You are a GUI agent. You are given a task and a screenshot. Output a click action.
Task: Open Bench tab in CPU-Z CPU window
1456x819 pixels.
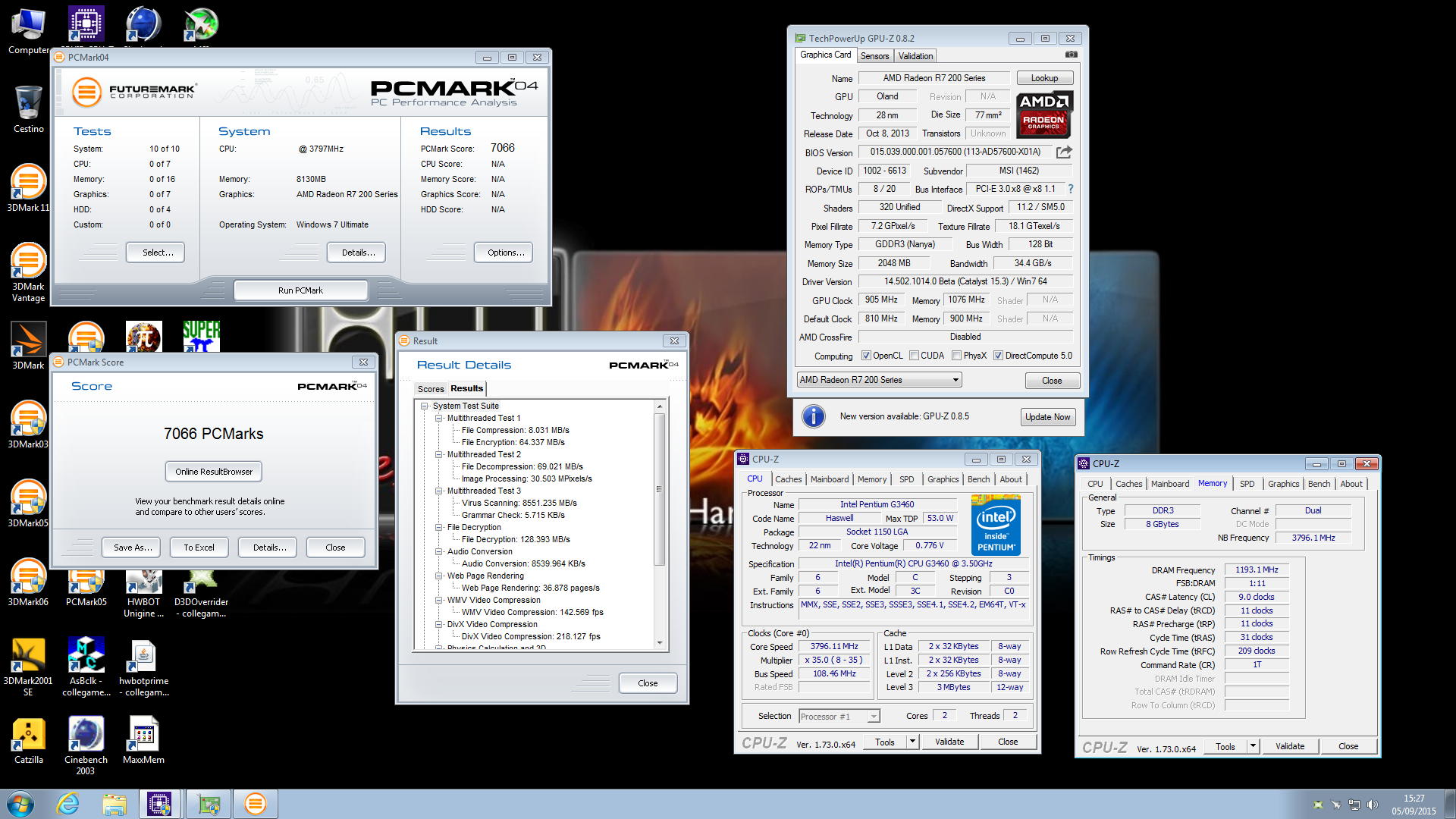pyautogui.click(x=978, y=479)
